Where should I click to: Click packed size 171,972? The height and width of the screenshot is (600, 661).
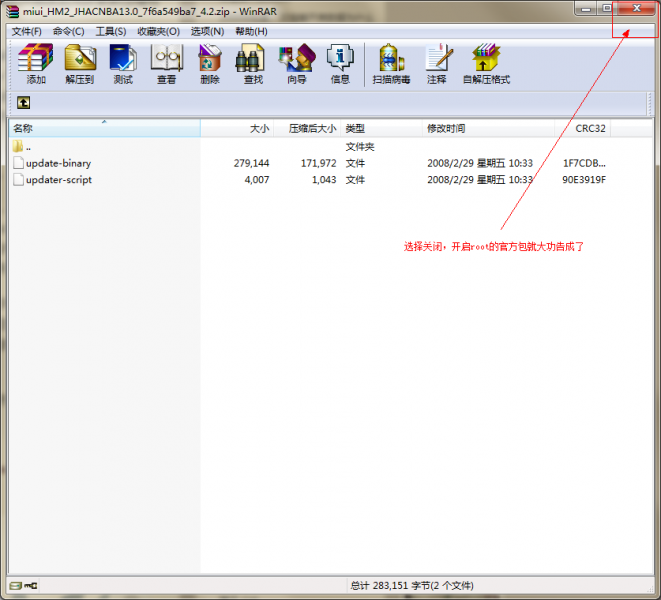click(318, 163)
